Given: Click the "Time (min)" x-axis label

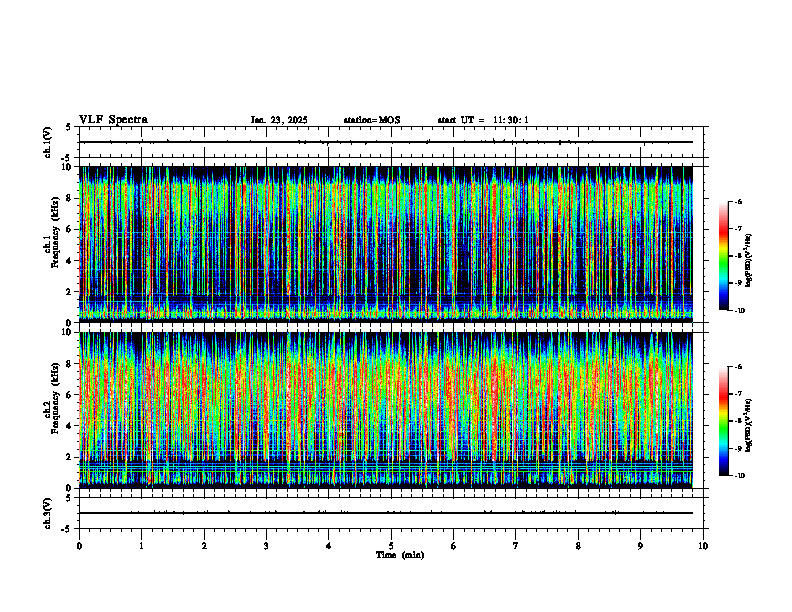Looking at the screenshot, I should pos(400,555).
